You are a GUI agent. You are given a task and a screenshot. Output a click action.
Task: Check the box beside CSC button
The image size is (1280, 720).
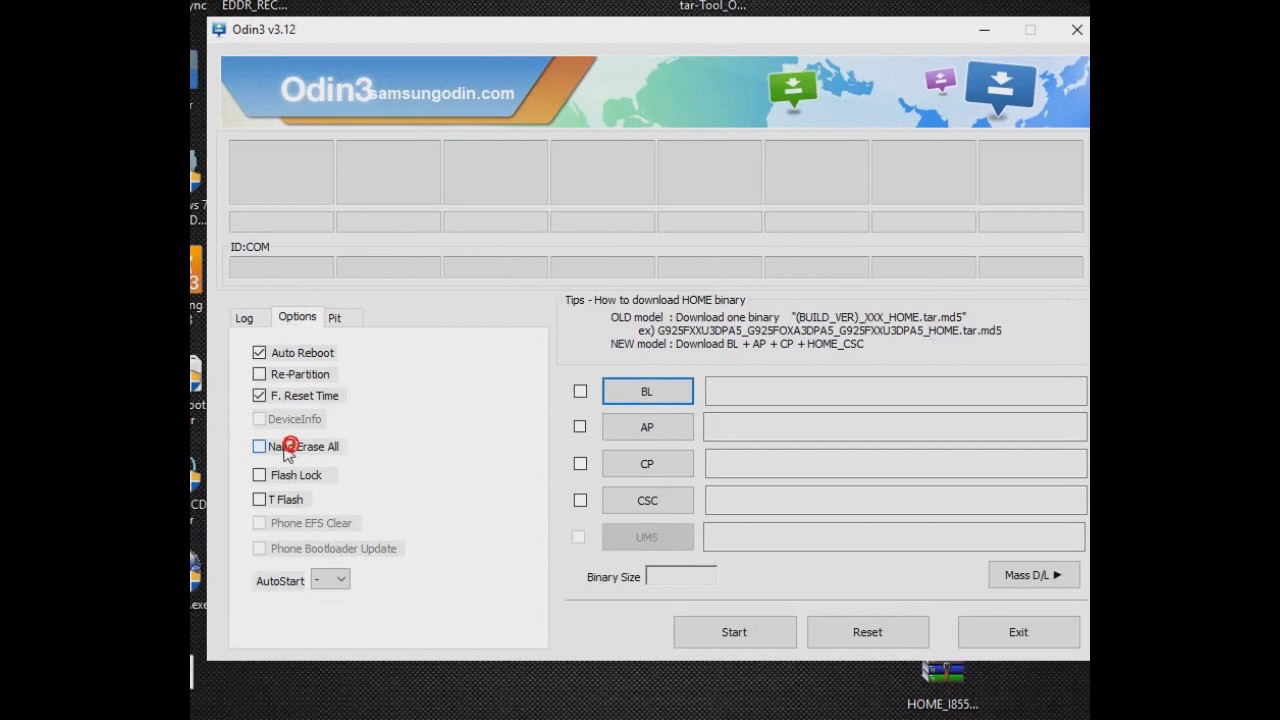pos(580,500)
